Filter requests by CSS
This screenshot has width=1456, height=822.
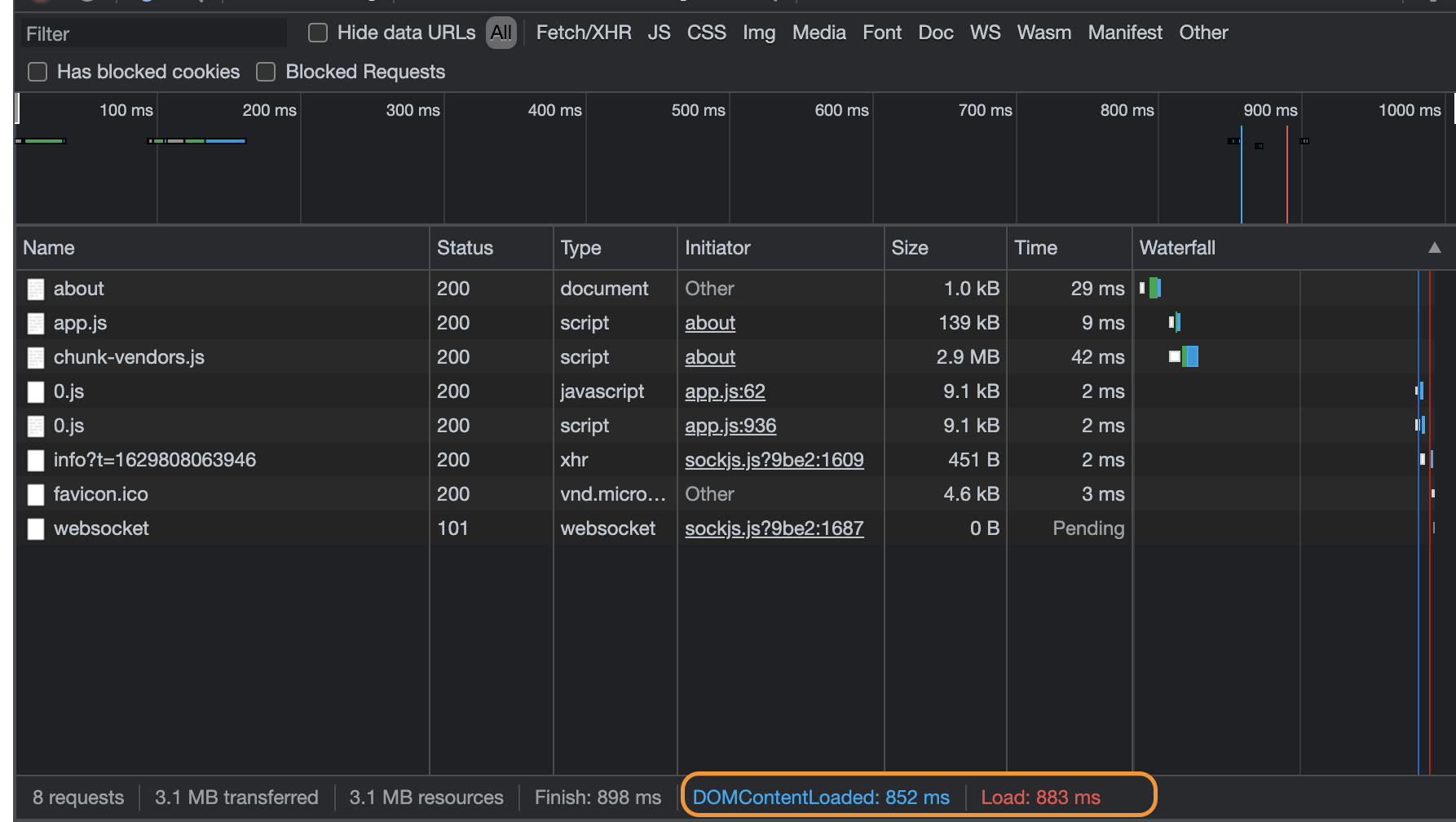(706, 33)
